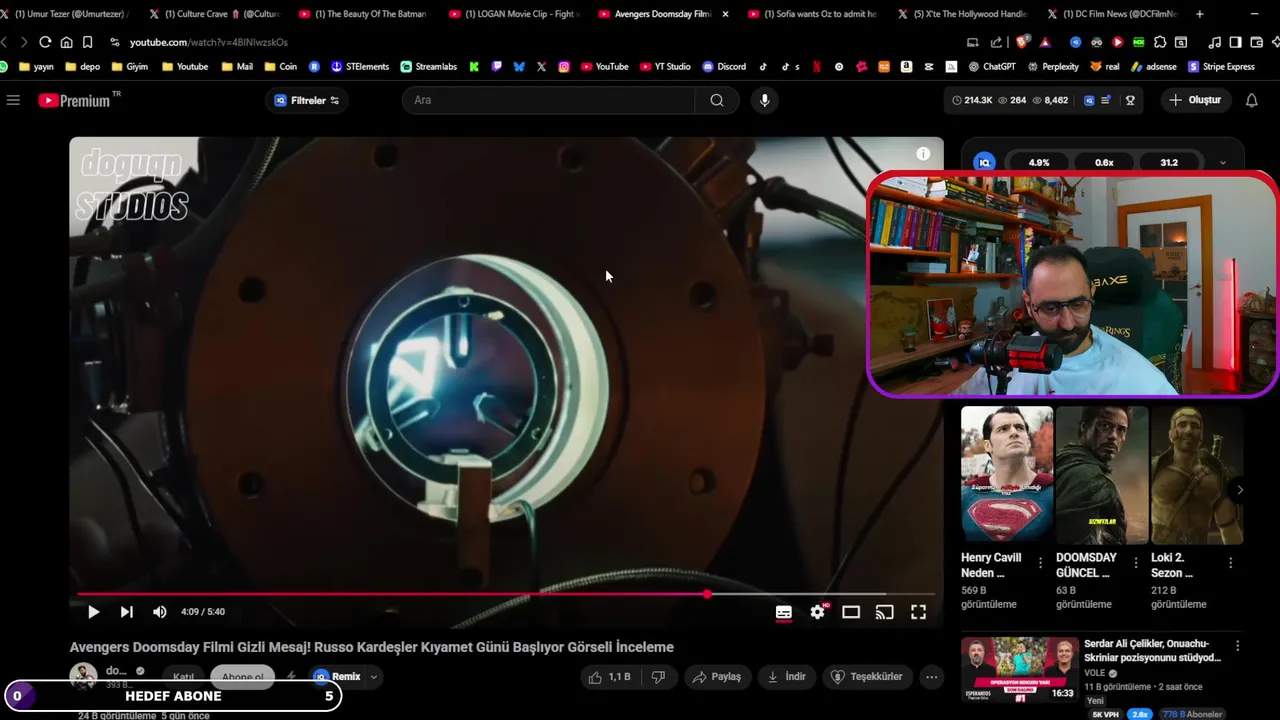This screenshot has width=1280, height=720.
Task: Play the video with the play button
Action: point(93,612)
